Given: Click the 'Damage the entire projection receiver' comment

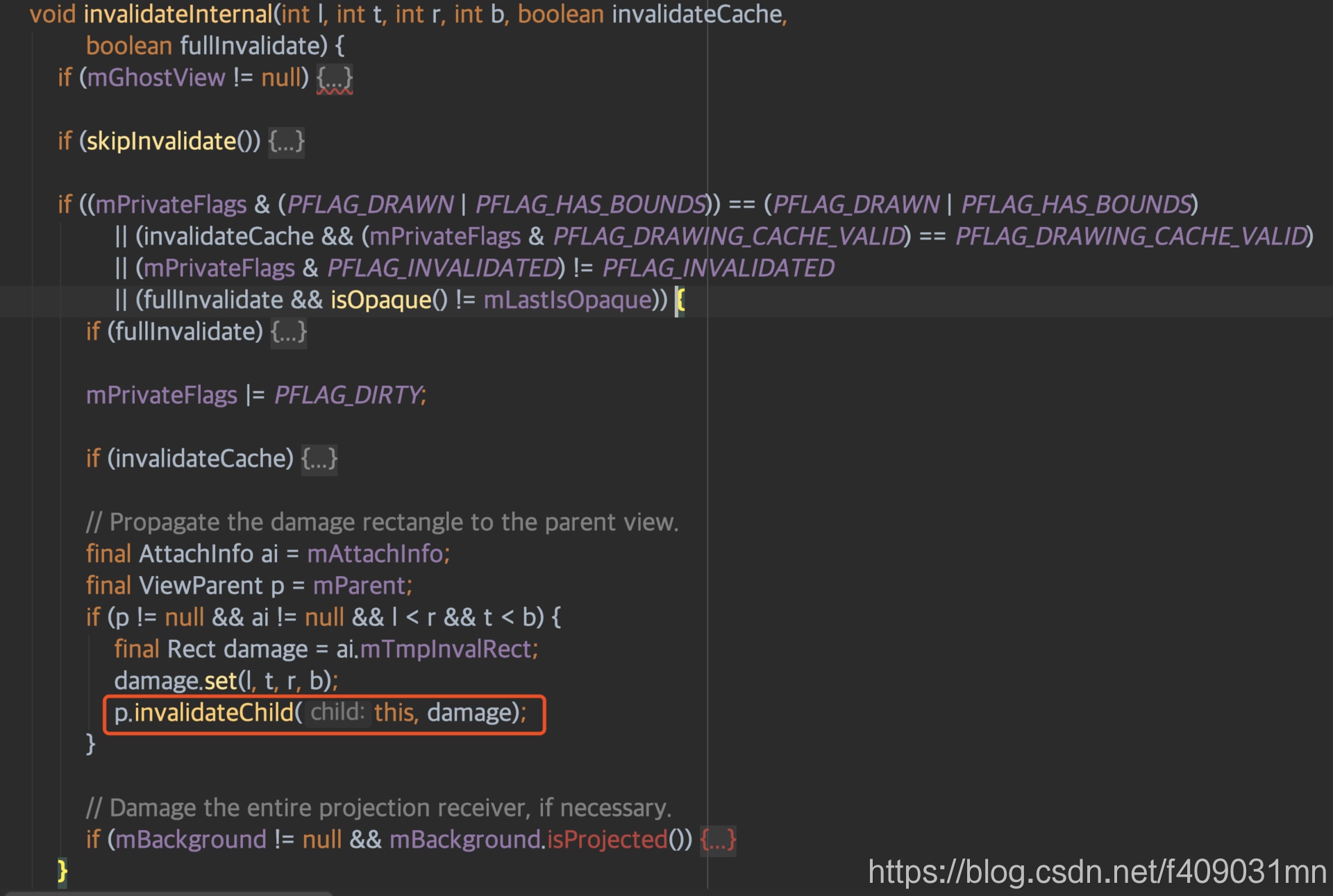Looking at the screenshot, I should pos(379,808).
